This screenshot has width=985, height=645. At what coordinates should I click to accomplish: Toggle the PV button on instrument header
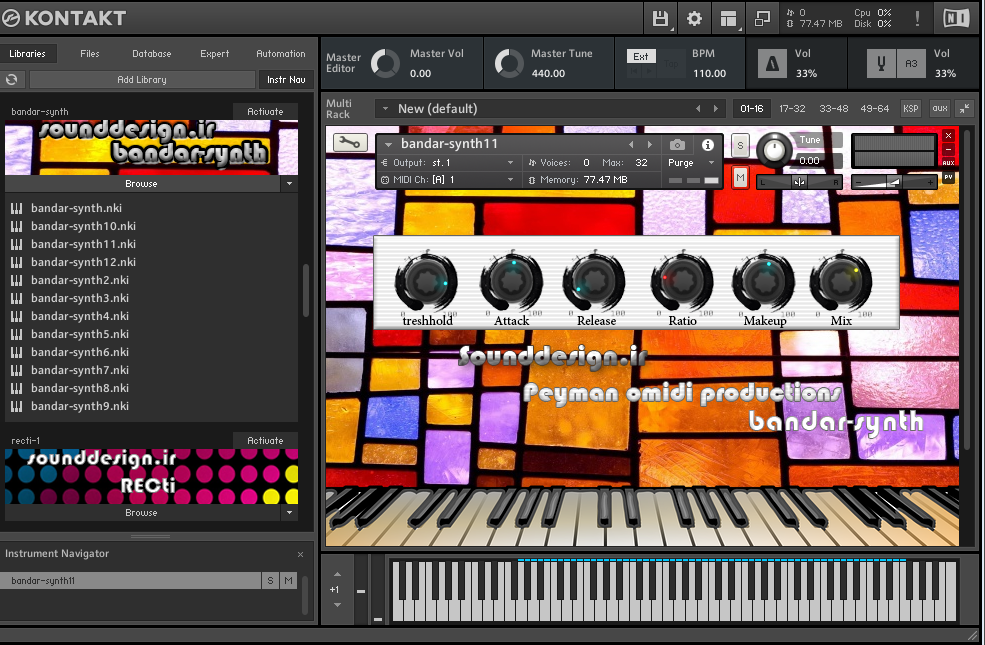click(949, 177)
